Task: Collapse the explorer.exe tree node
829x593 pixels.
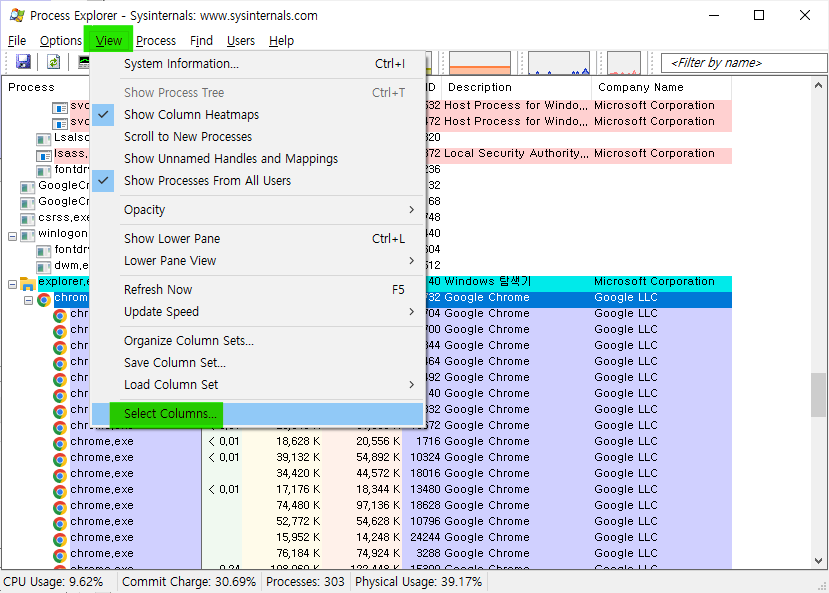Action: (13, 284)
